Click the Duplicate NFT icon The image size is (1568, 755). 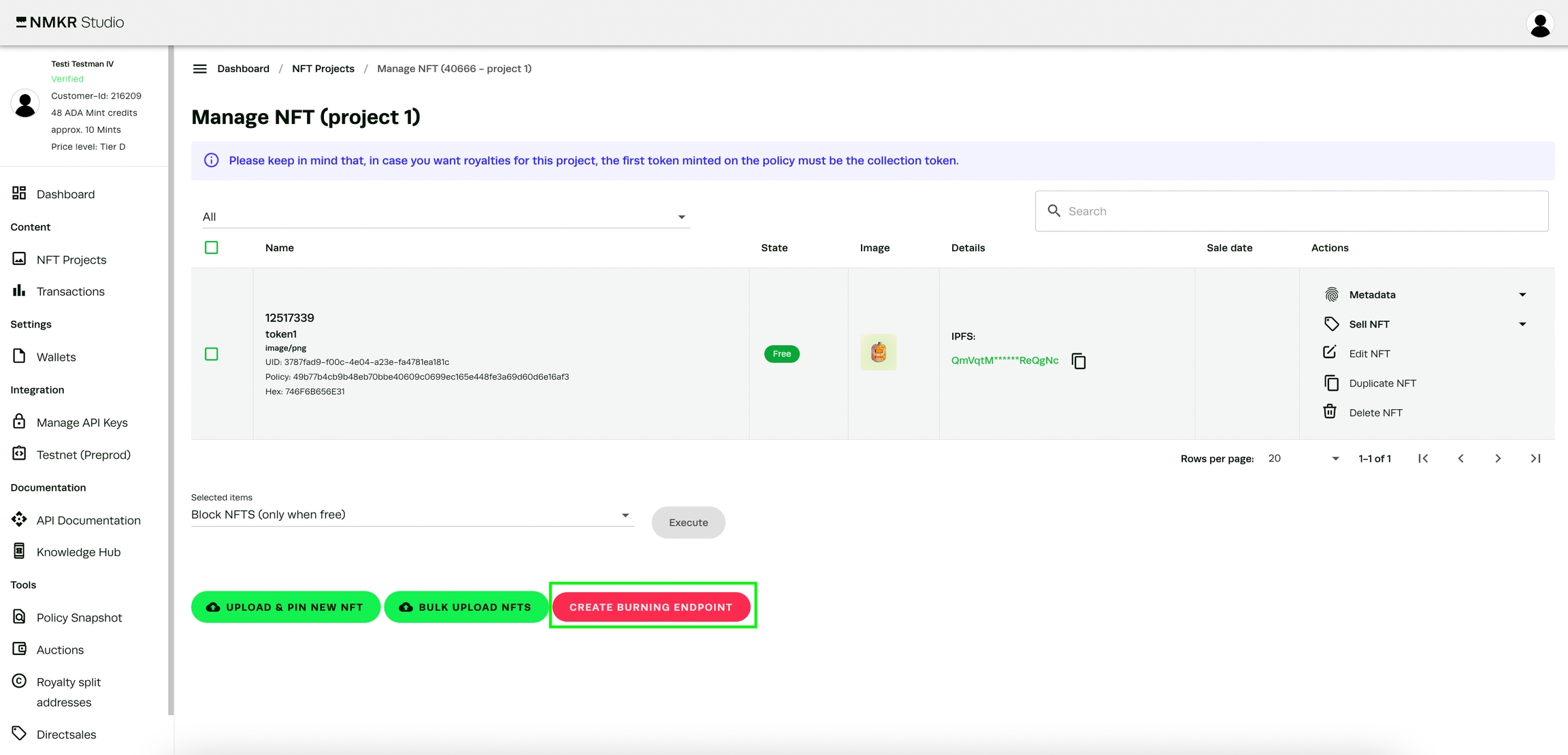point(1331,383)
